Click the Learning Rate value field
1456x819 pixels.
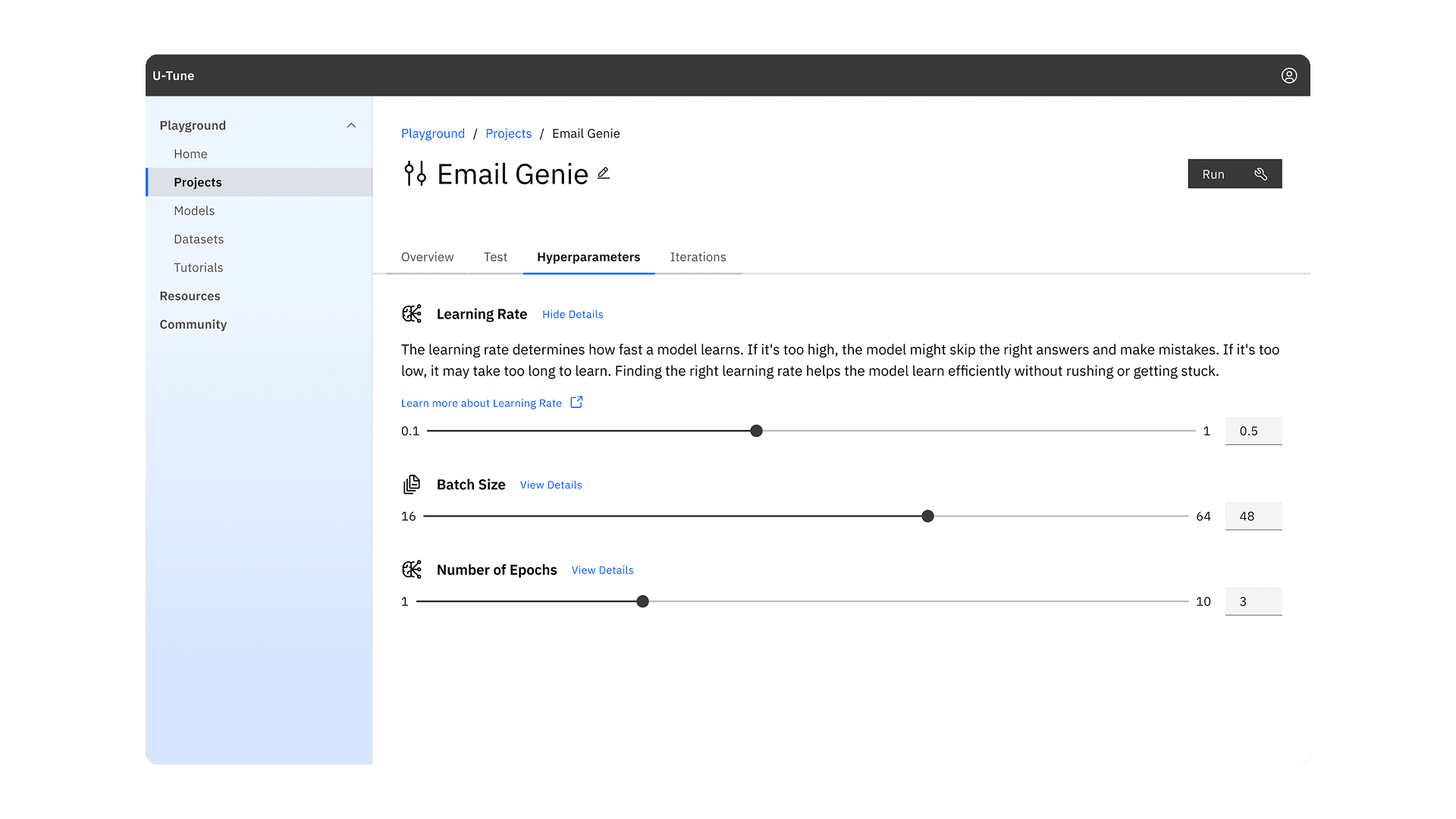point(1253,431)
